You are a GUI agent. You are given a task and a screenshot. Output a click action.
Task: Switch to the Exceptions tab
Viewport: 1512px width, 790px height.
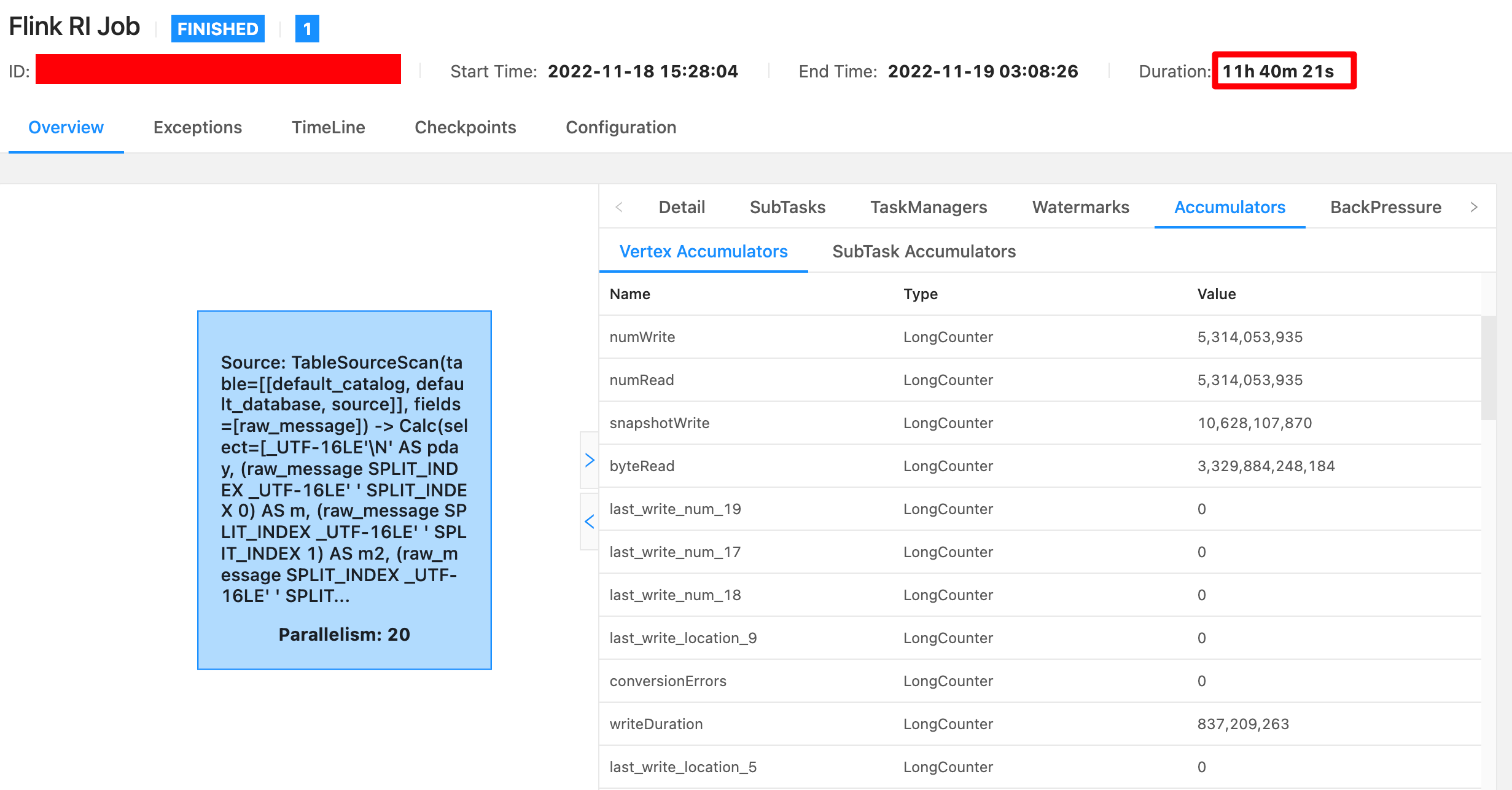pyautogui.click(x=197, y=127)
